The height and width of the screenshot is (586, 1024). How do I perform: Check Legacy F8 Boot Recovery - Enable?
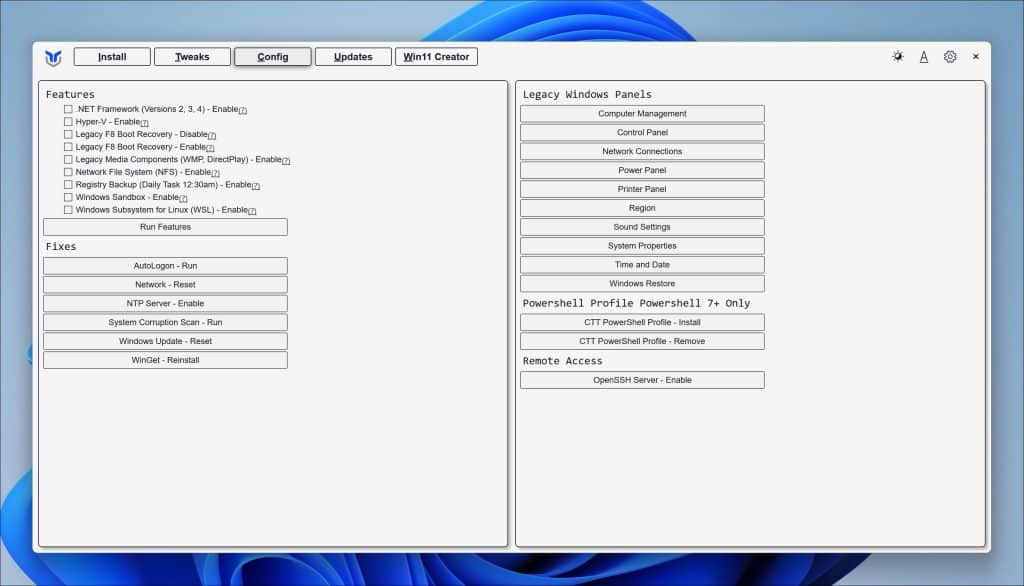68,147
